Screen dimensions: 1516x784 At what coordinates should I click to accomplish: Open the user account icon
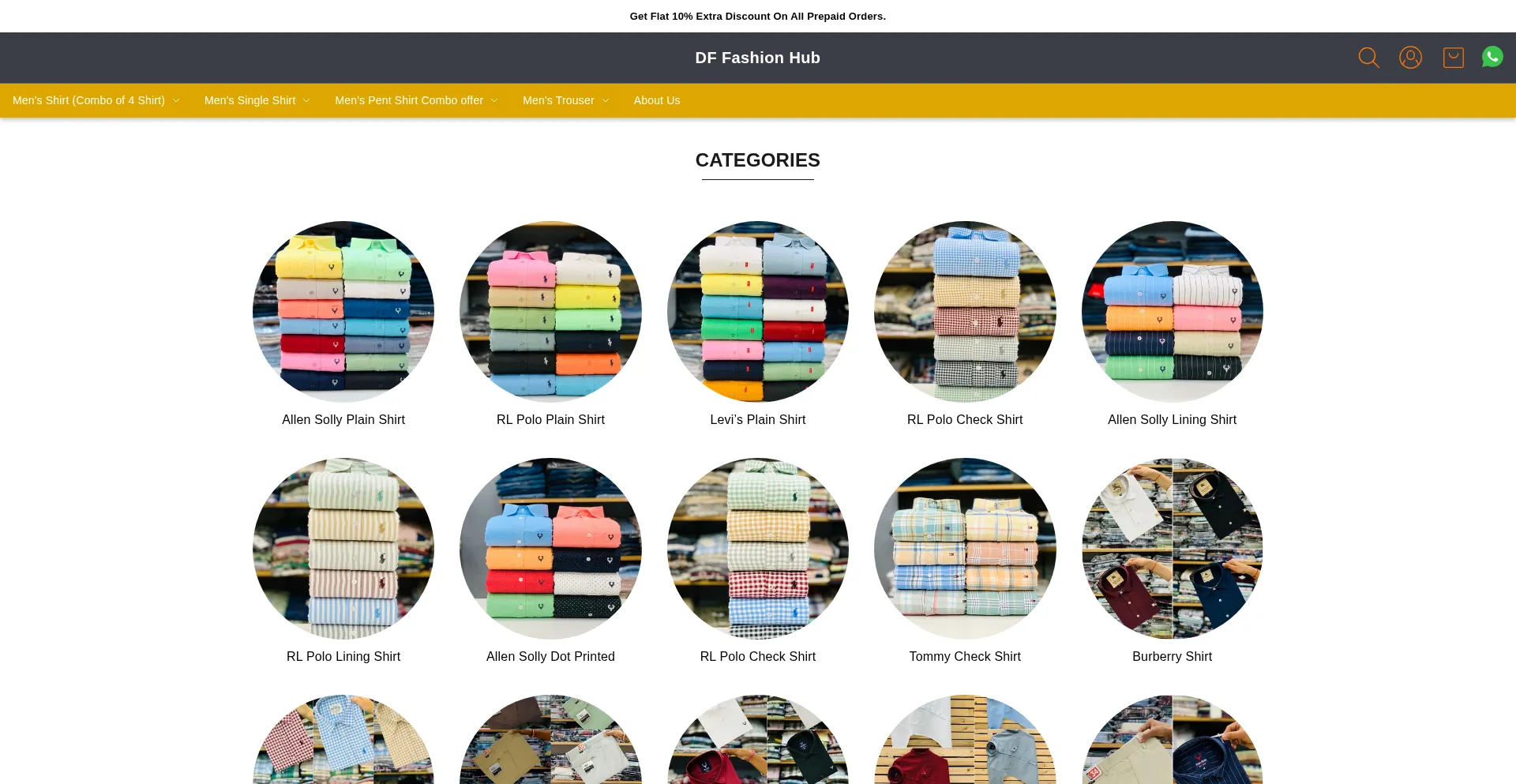(x=1410, y=58)
